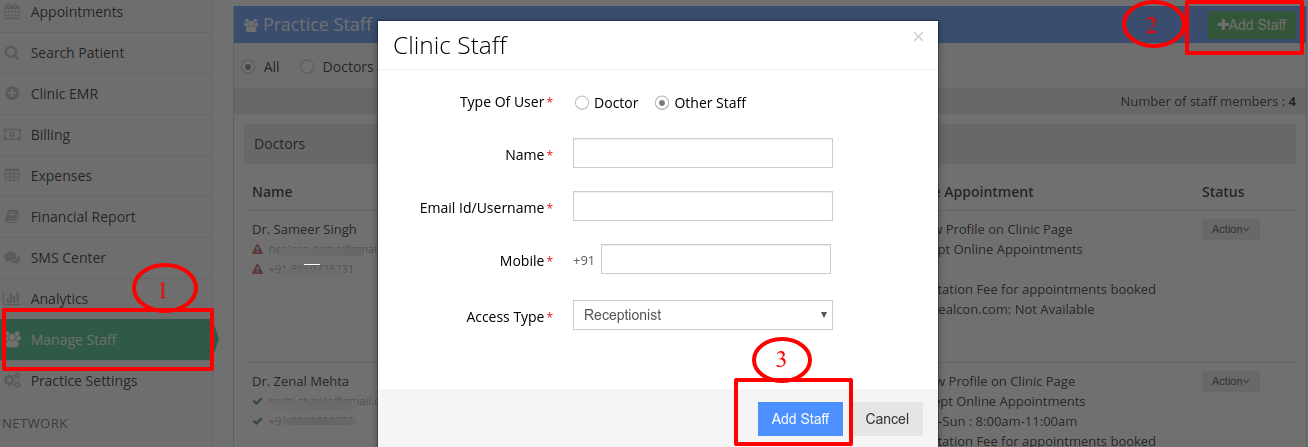Click the Status column header
The height and width of the screenshot is (447, 1308).
click(1223, 192)
